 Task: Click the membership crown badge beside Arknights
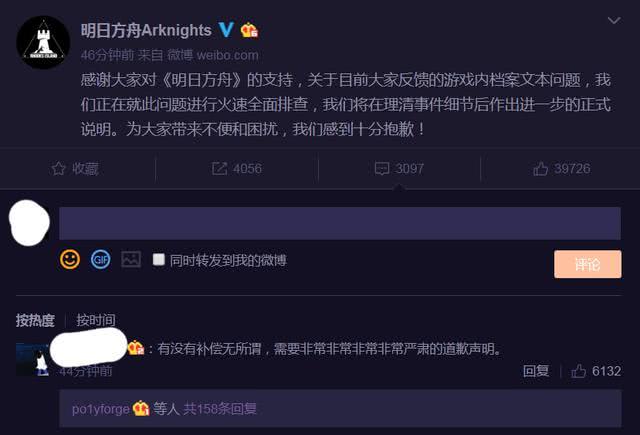pos(249,30)
